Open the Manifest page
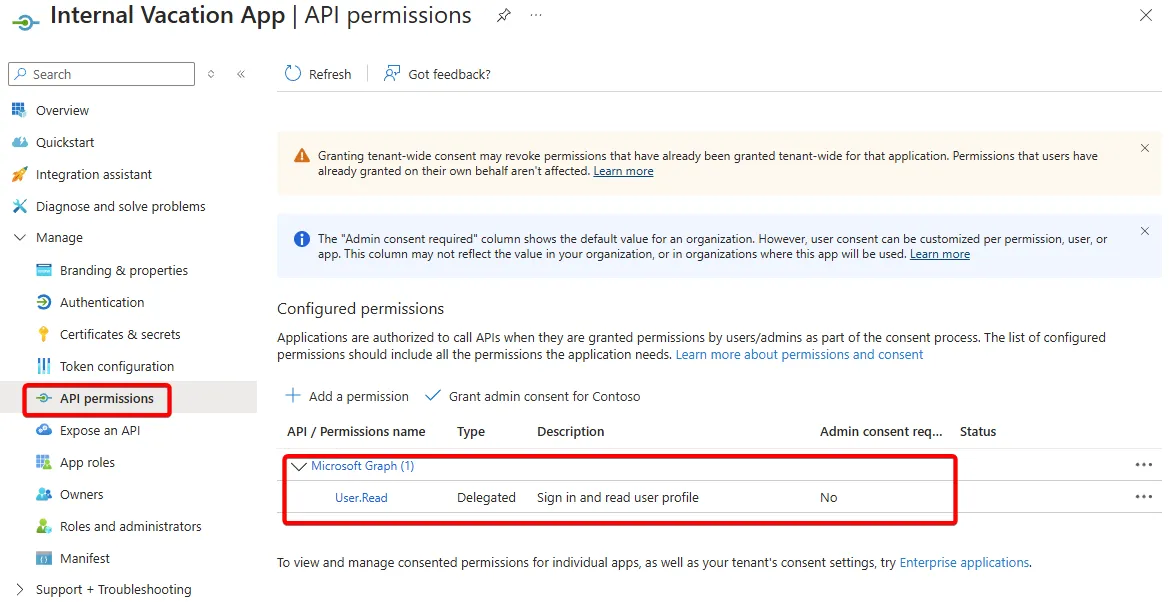Viewport: 1169px width, 602px height. (x=85, y=558)
